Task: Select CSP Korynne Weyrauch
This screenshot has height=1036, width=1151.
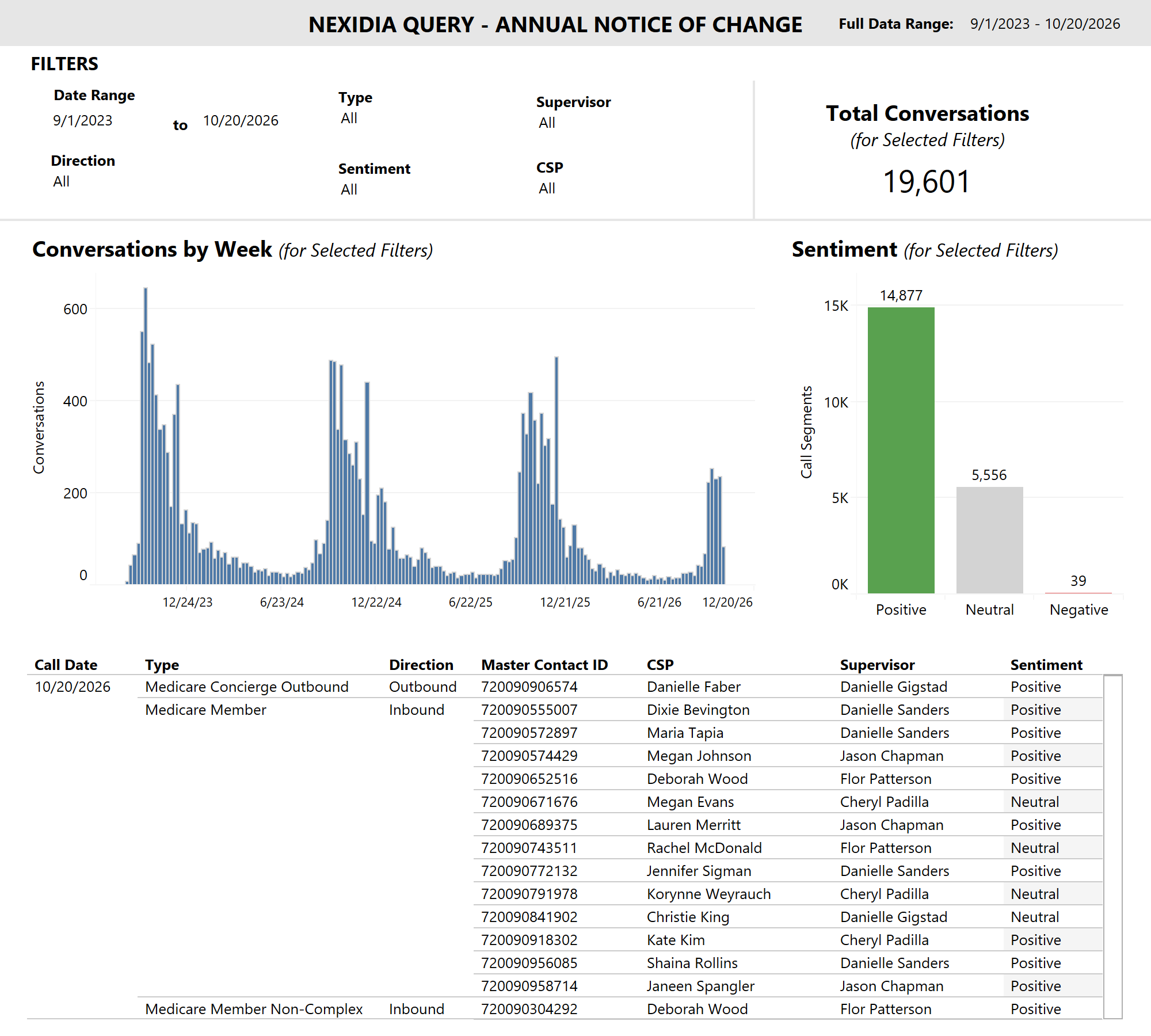Action: 708,894
